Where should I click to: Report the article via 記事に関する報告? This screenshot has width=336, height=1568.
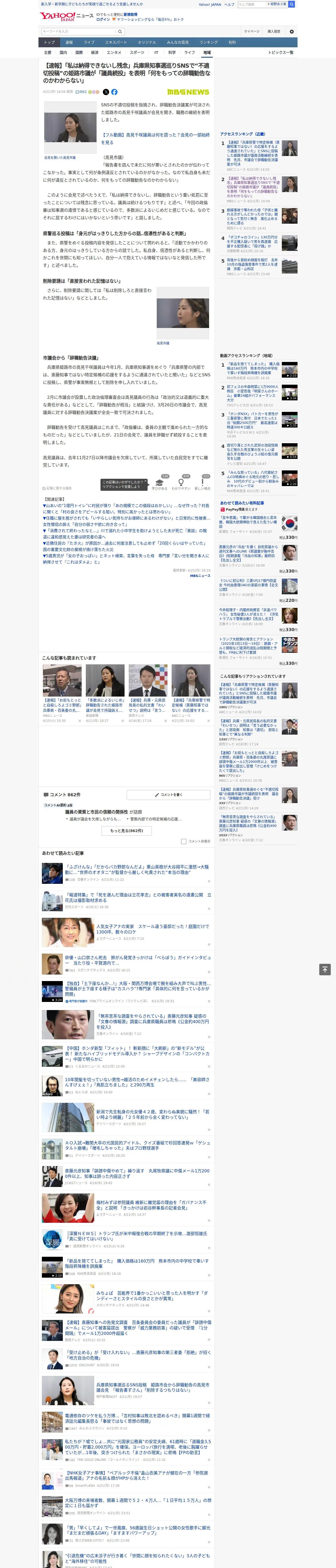(x=57, y=488)
